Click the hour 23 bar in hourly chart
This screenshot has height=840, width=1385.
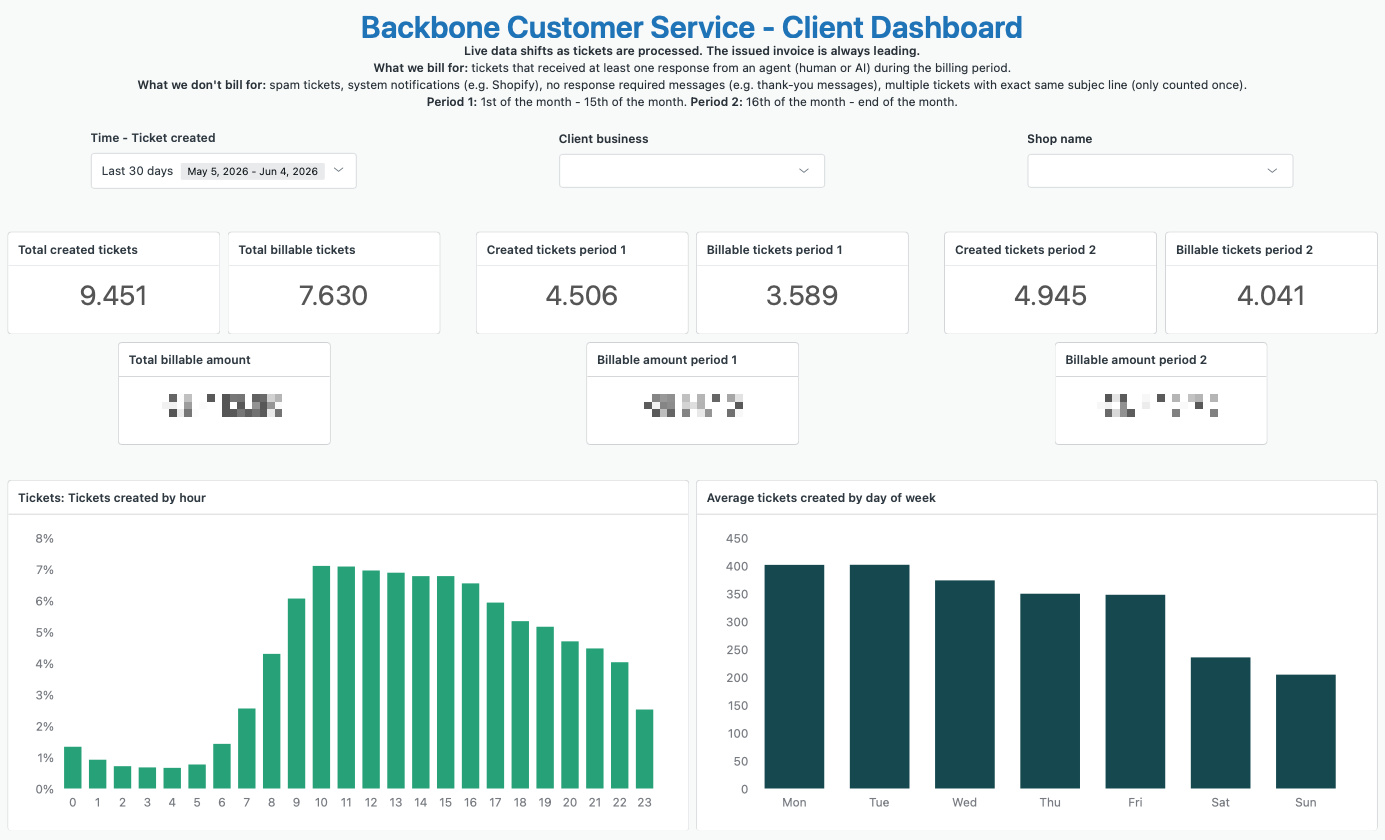coord(645,749)
